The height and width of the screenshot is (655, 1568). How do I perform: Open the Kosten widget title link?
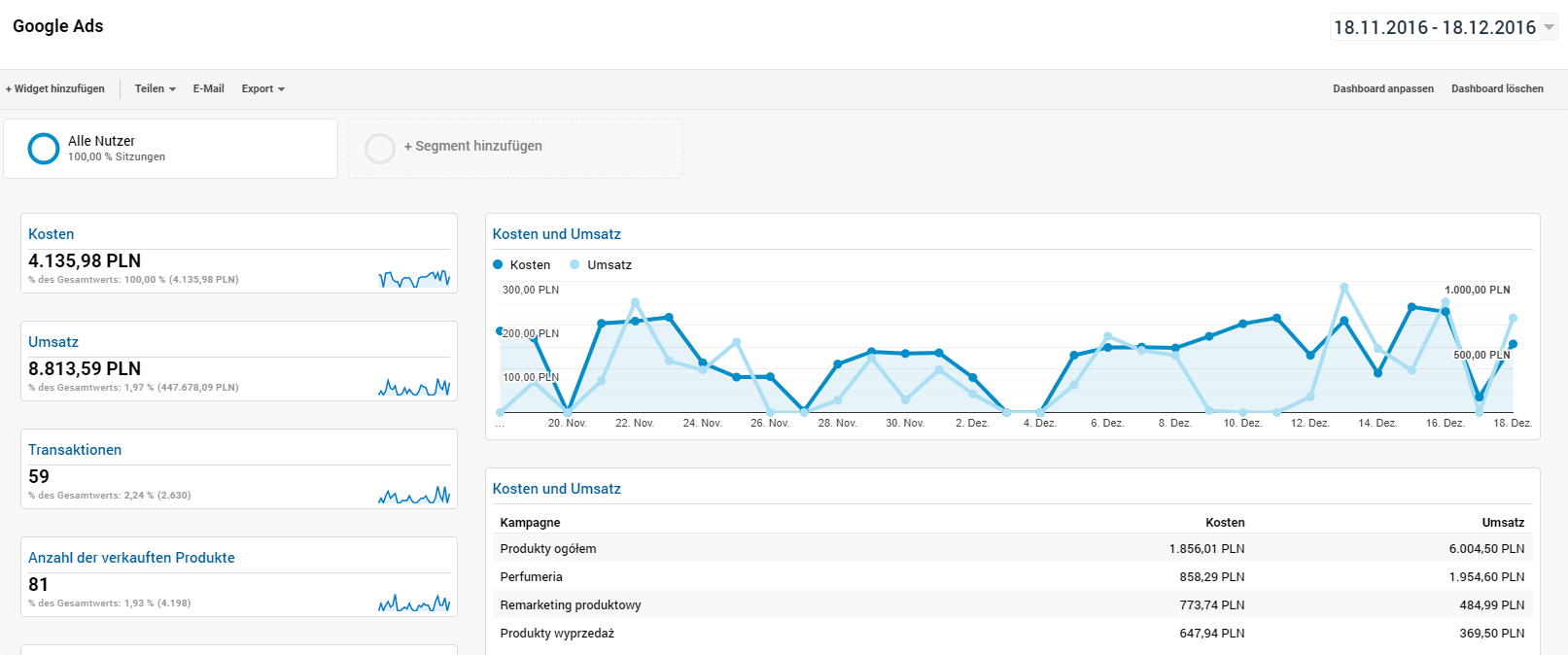pyautogui.click(x=52, y=234)
